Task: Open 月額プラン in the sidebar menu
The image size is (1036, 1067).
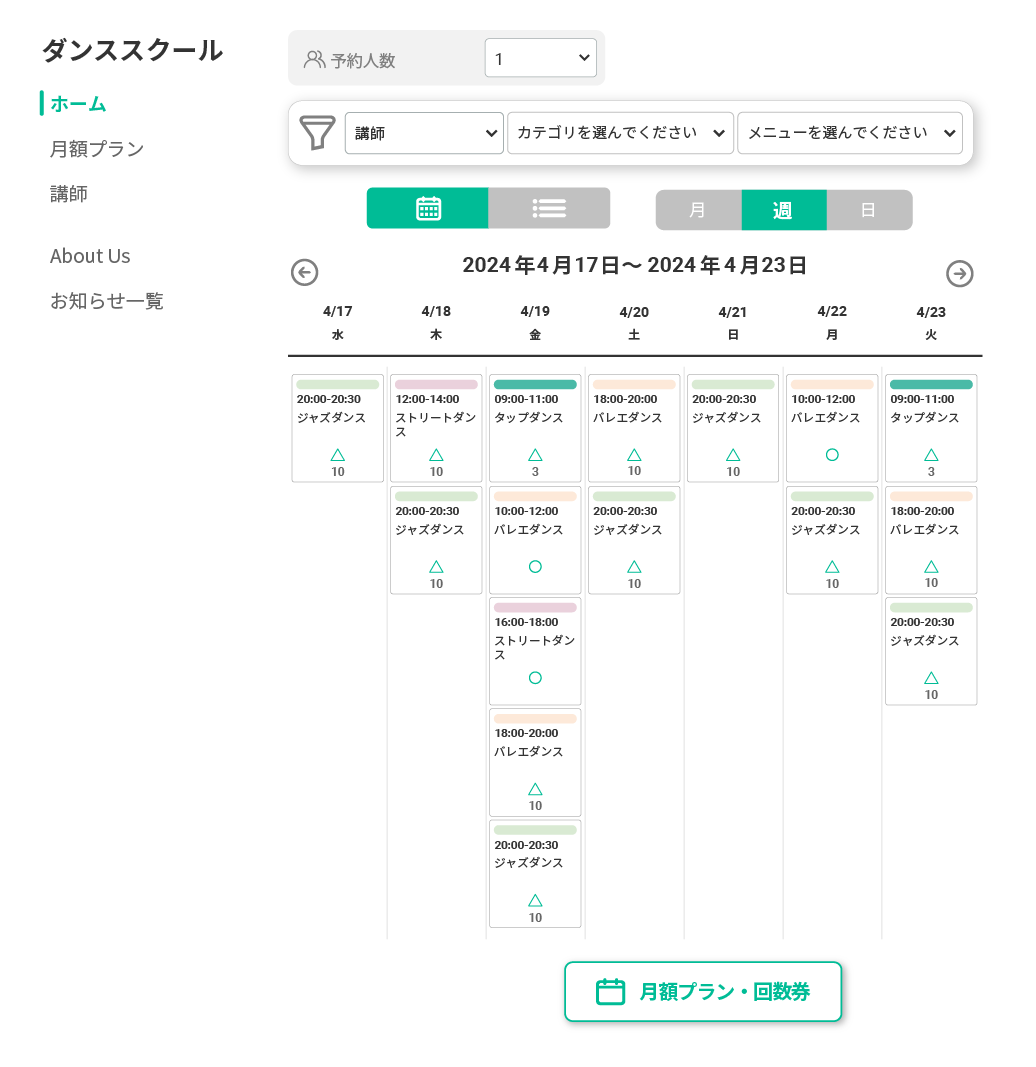Action: click(97, 149)
